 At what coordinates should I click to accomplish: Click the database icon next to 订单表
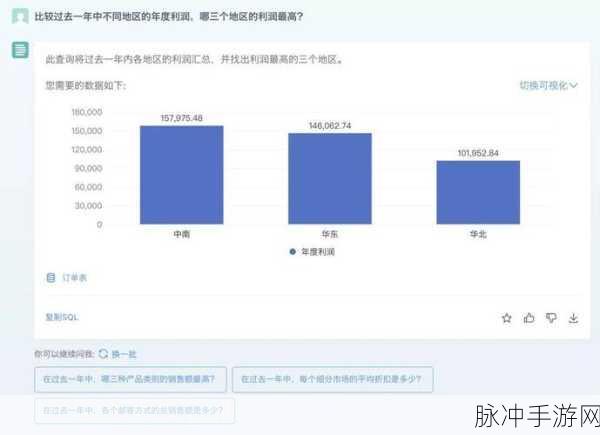51,278
